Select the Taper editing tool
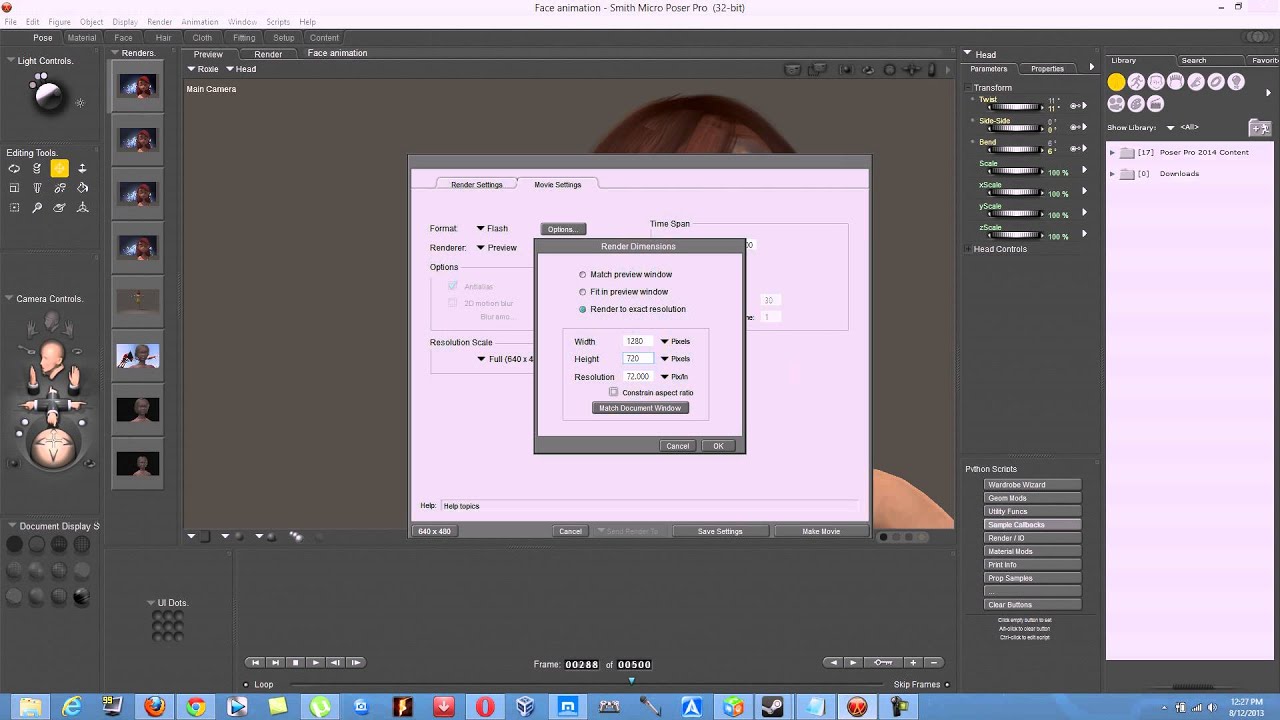1280x720 pixels. pyautogui.click(x=37, y=188)
